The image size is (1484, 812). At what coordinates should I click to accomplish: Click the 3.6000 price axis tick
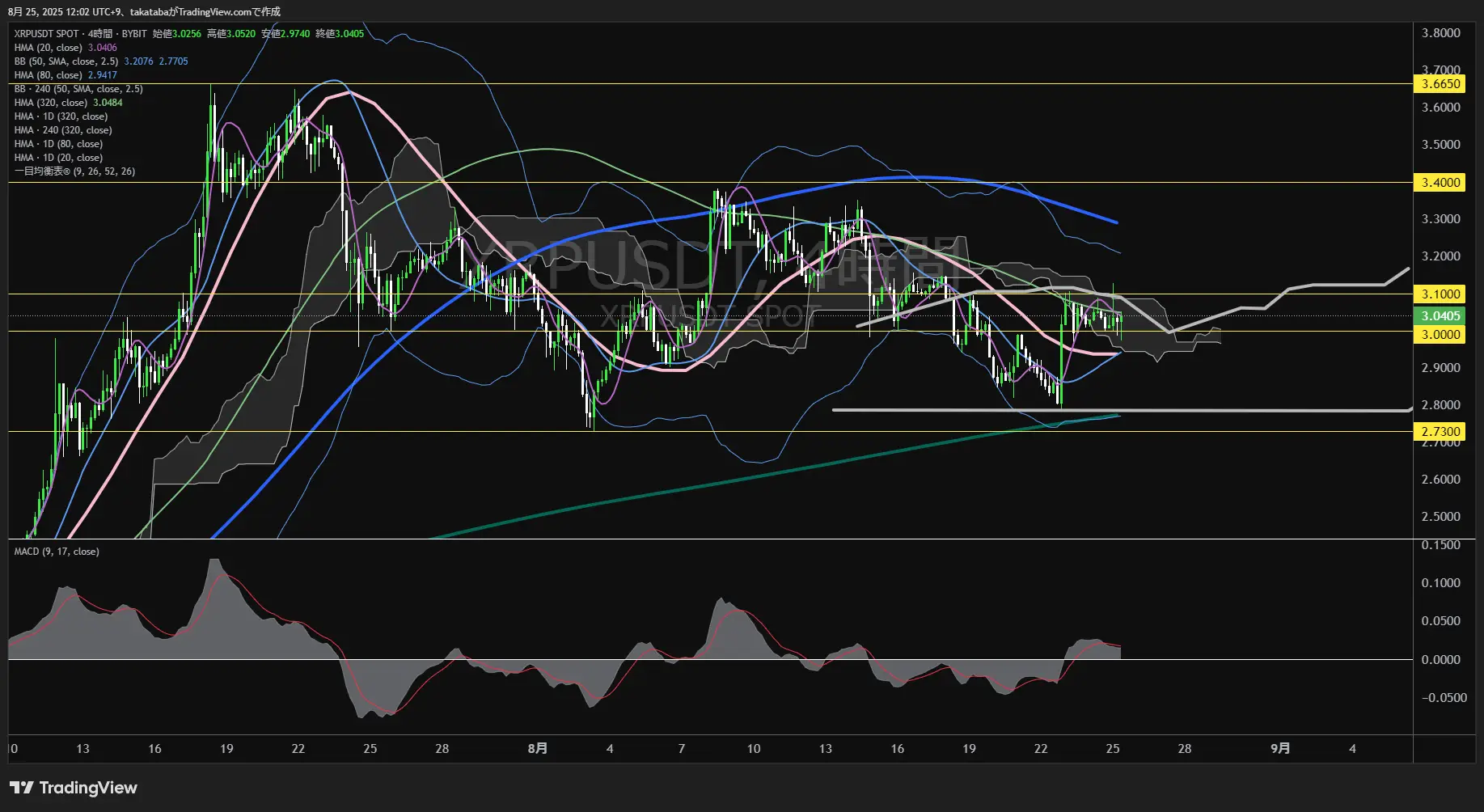click(x=1440, y=108)
